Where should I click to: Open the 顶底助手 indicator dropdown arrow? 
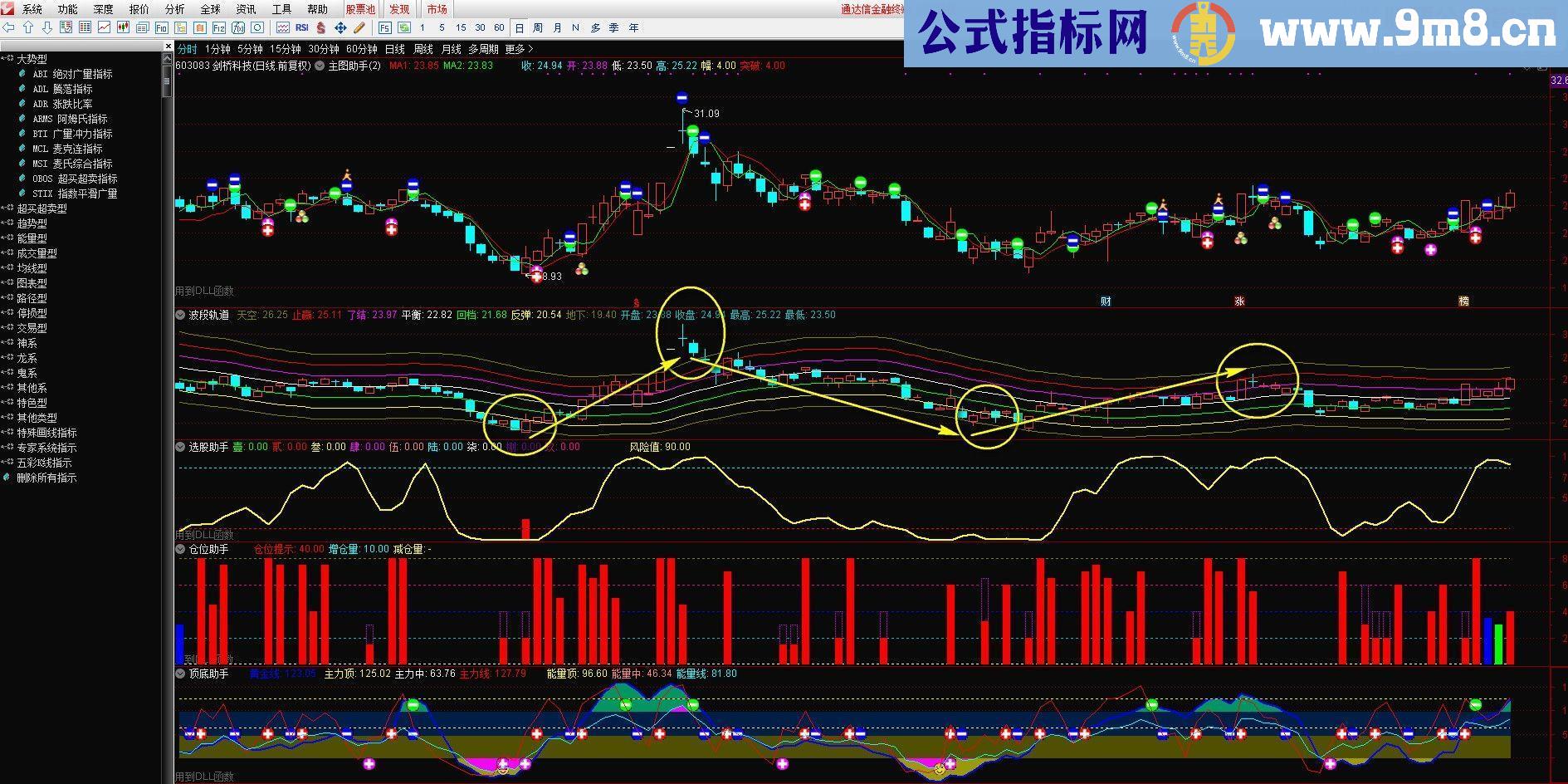180,674
